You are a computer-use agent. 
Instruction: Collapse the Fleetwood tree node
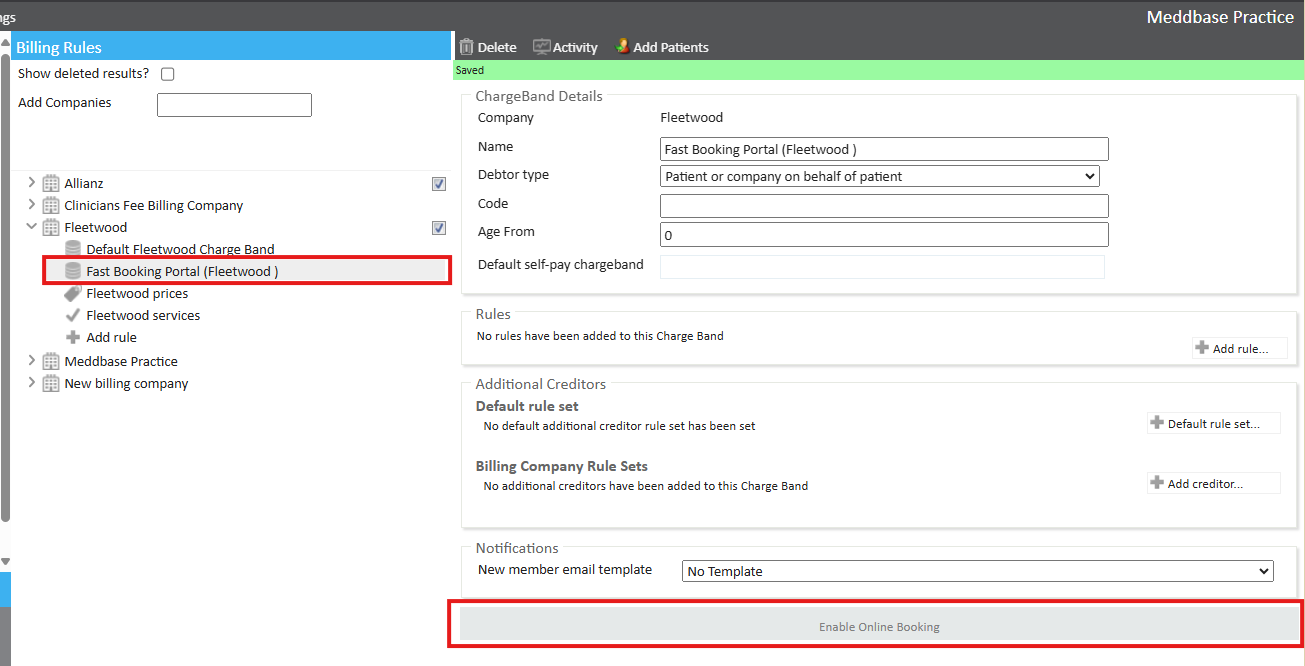tap(31, 228)
